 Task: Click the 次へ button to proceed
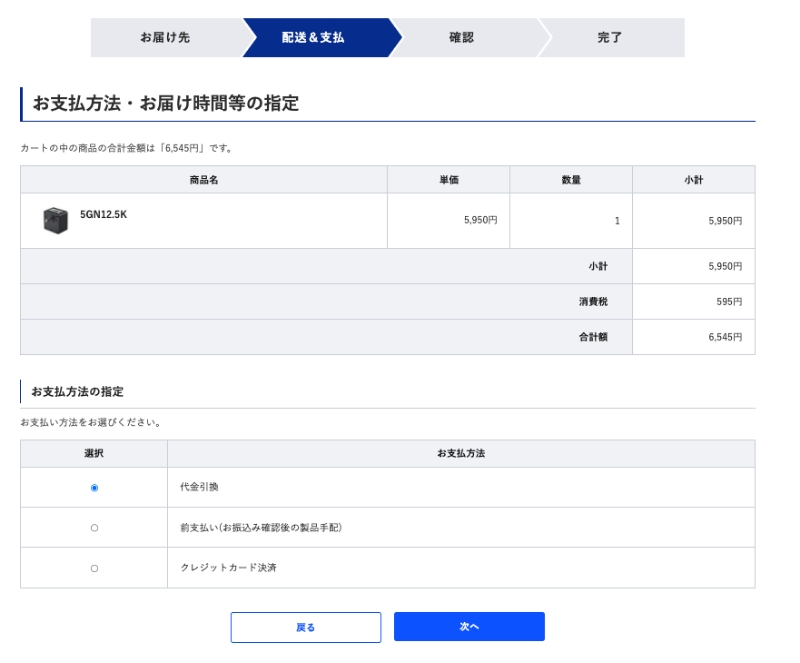click(x=470, y=625)
